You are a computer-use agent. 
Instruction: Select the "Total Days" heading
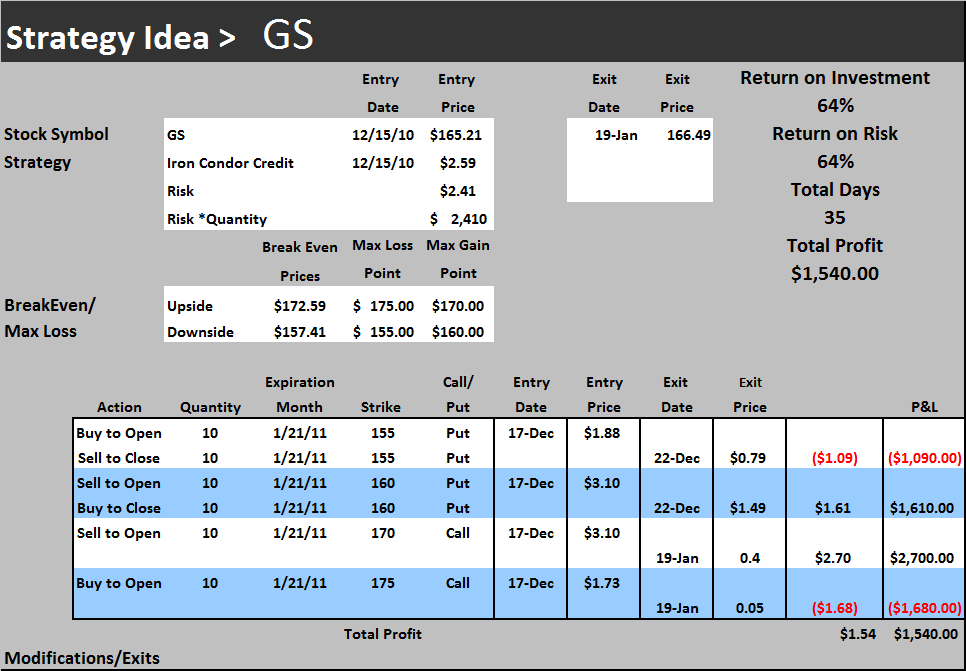click(x=835, y=190)
